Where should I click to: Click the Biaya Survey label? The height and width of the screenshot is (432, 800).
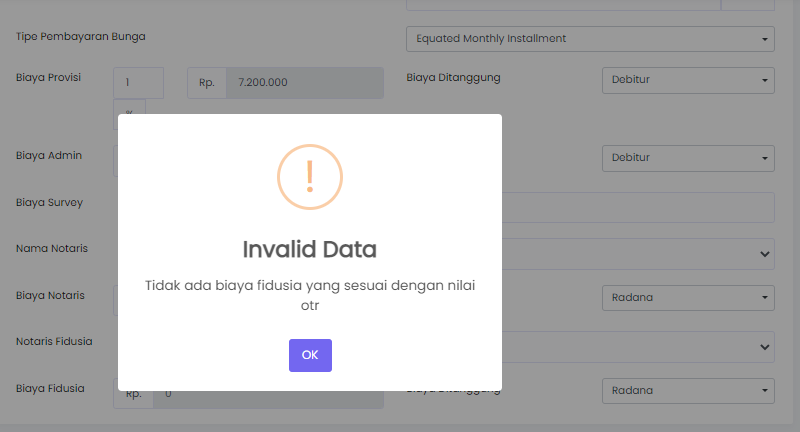point(49,202)
